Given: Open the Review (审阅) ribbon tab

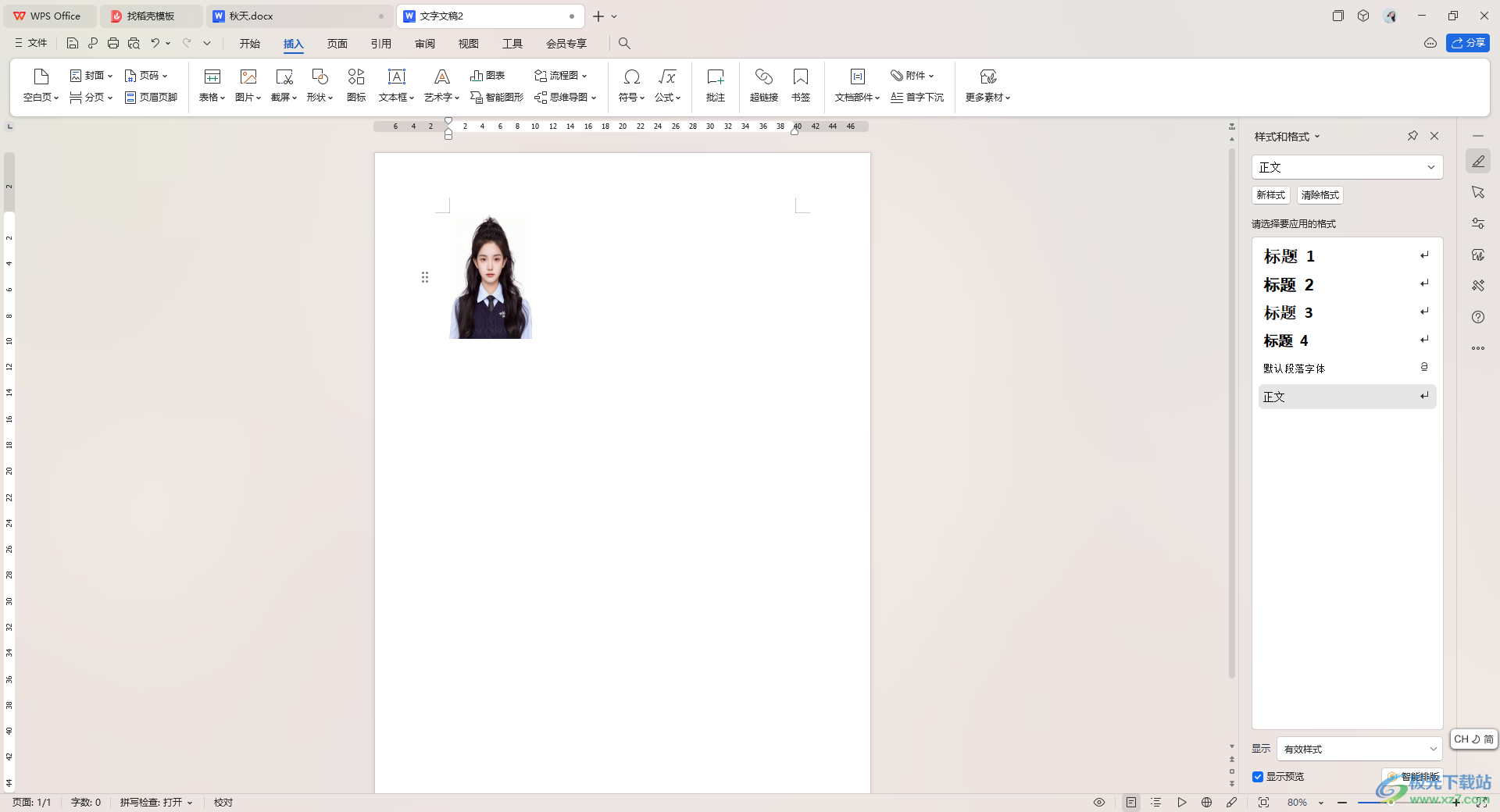Looking at the screenshot, I should pos(425,44).
